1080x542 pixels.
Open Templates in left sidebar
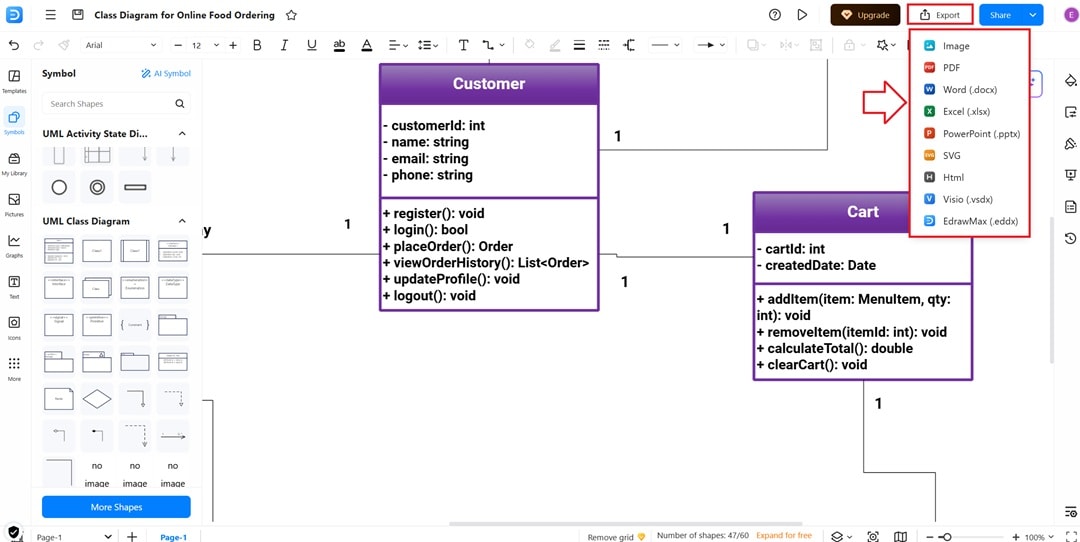14,81
